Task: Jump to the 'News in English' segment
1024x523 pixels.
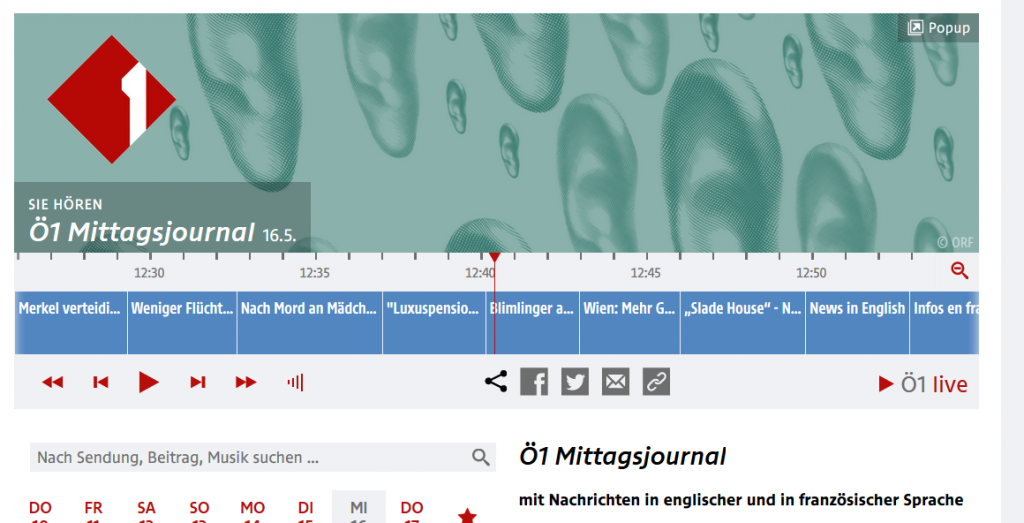Action: click(x=857, y=323)
